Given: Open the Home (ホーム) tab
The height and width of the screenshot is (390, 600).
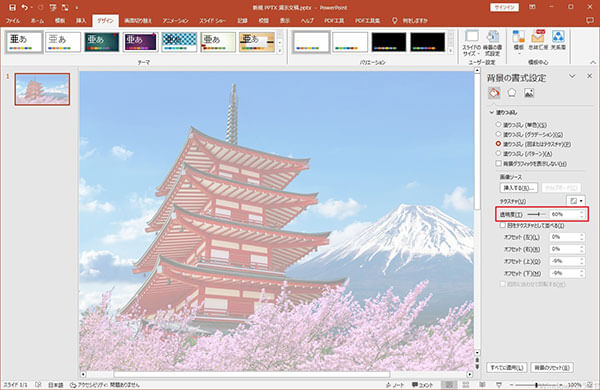Looking at the screenshot, I should click(37, 21).
